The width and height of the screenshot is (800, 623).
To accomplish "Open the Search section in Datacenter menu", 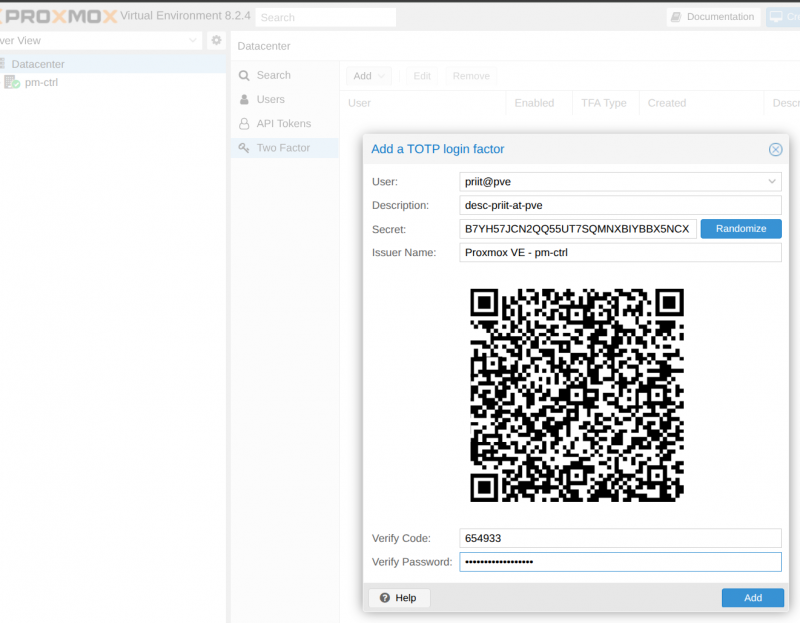I will pyautogui.click(x=285, y=76).
